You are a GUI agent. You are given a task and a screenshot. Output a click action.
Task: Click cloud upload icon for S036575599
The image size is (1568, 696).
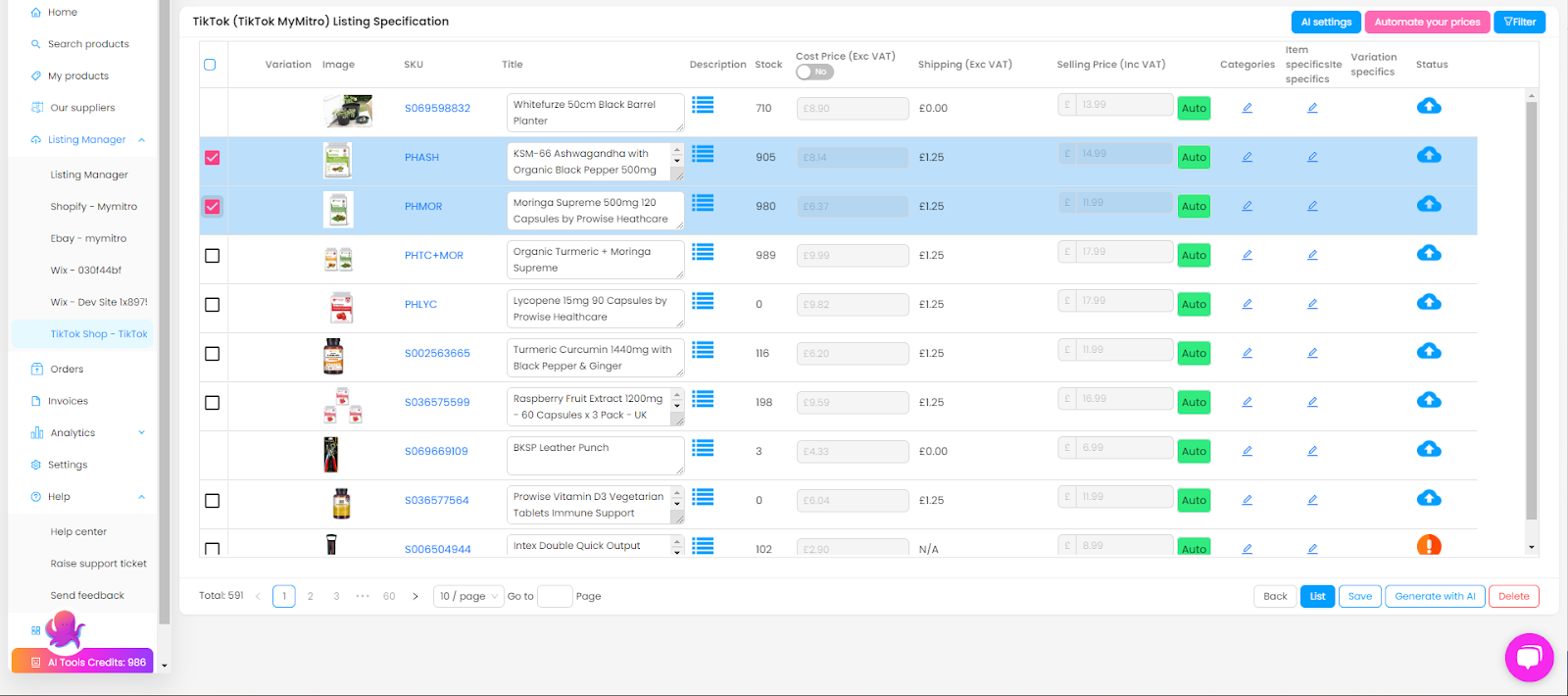pyautogui.click(x=1429, y=400)
